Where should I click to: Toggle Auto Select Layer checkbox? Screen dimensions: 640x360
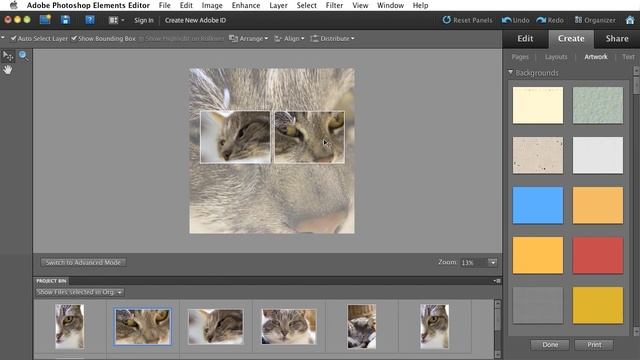click(13, 38)
